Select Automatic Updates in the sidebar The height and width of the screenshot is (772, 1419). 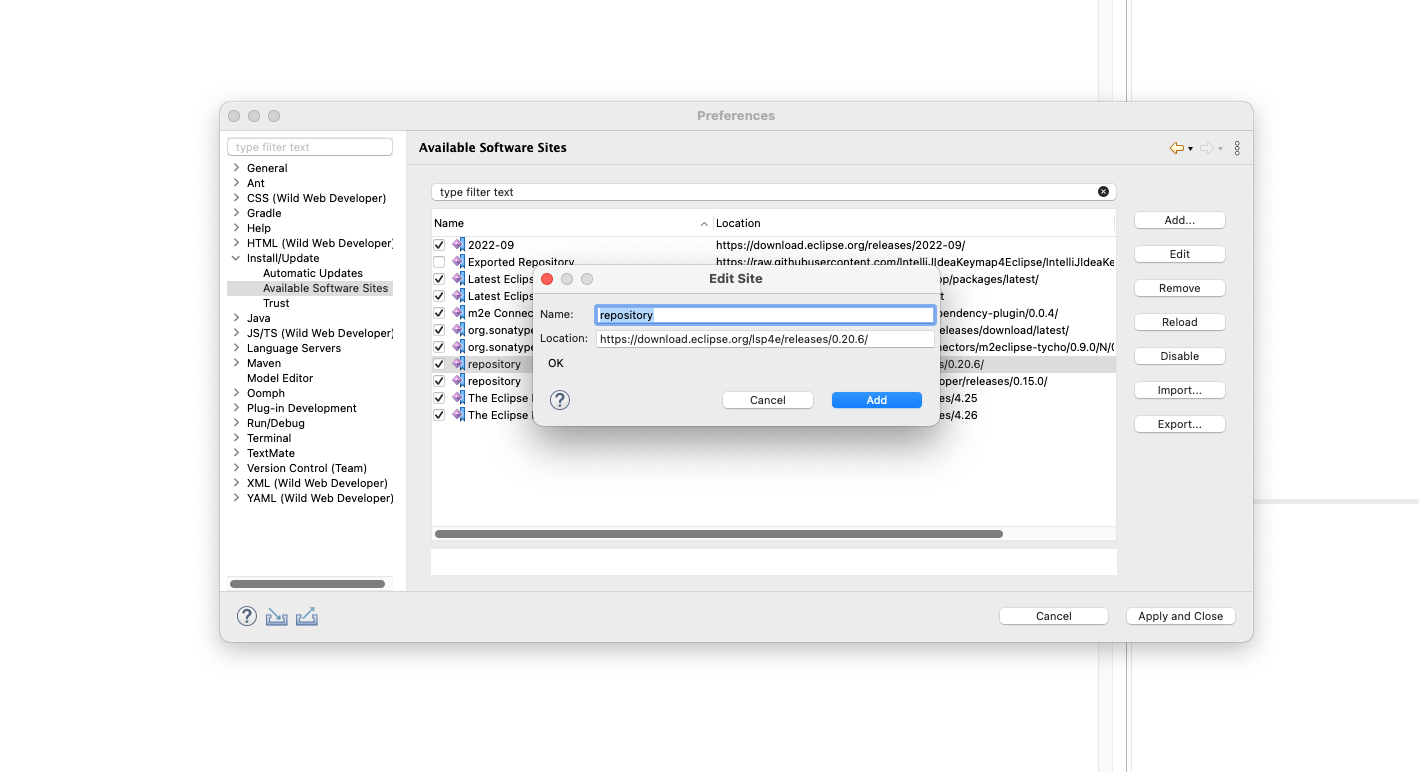click(x=312, y=272)
